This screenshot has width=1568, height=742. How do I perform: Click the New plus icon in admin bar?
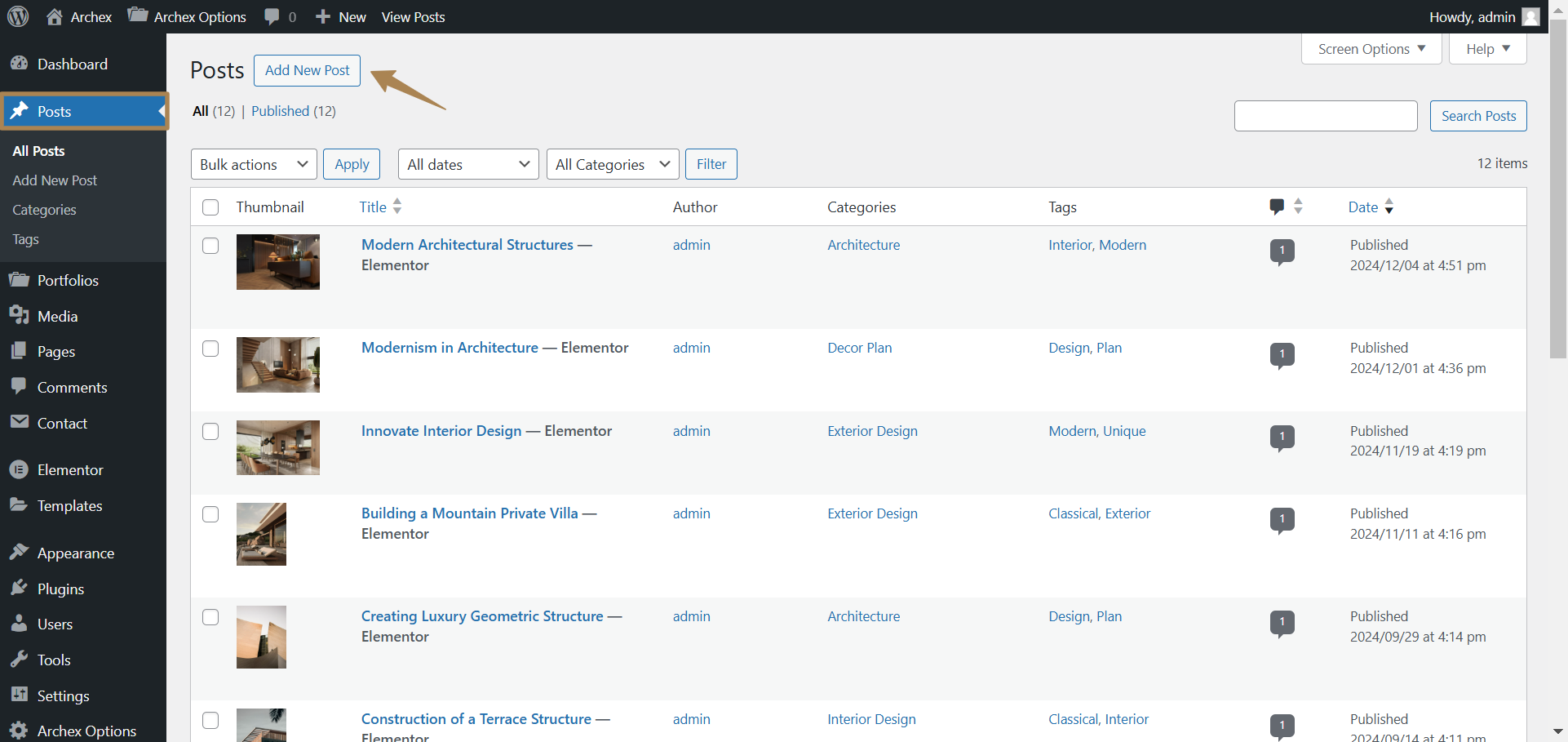pyautogui.click(x=323, y=16)
